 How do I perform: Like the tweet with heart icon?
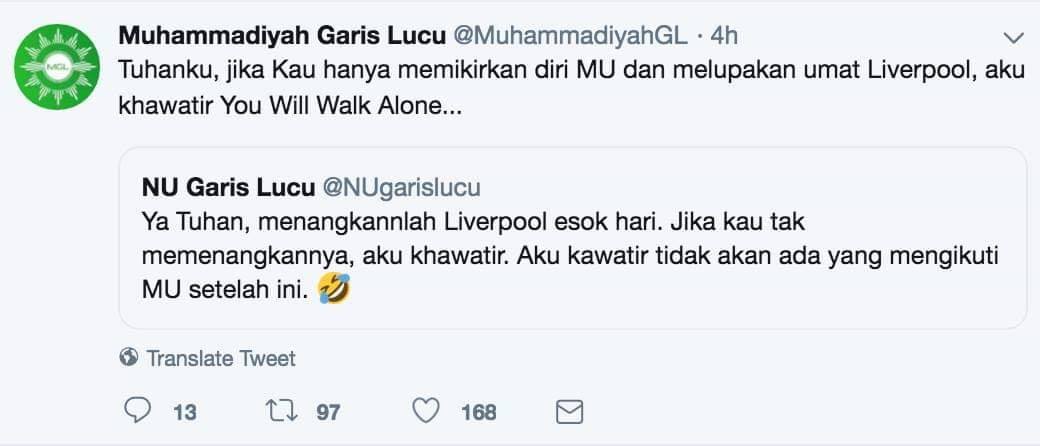pos(426,411)
